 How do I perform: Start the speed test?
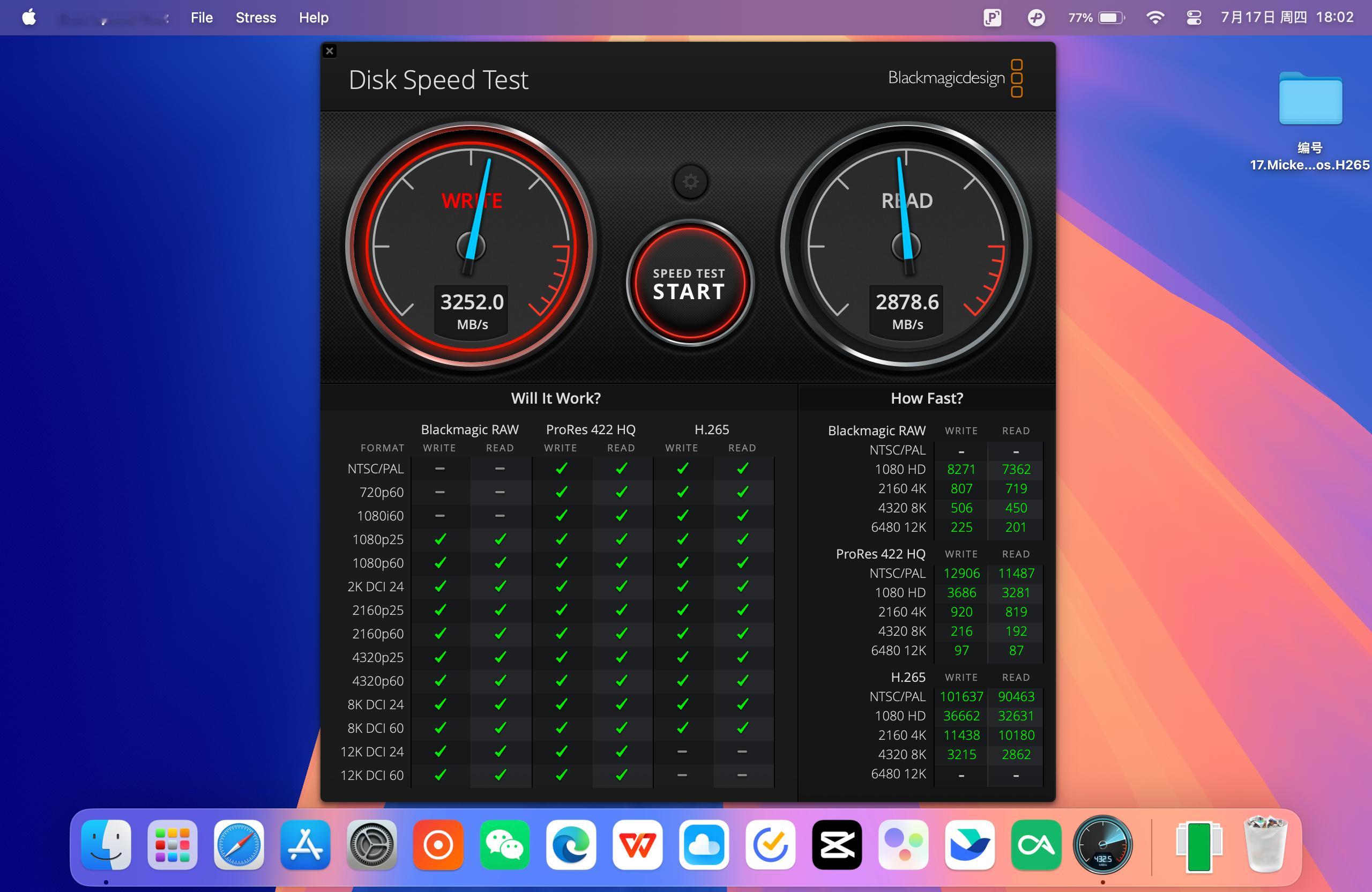[x=689, y=283]
